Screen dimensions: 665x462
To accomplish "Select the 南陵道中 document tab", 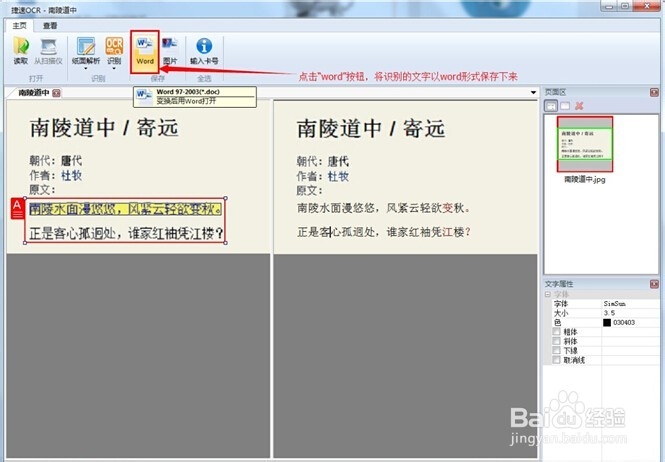I will coord(34,92).
